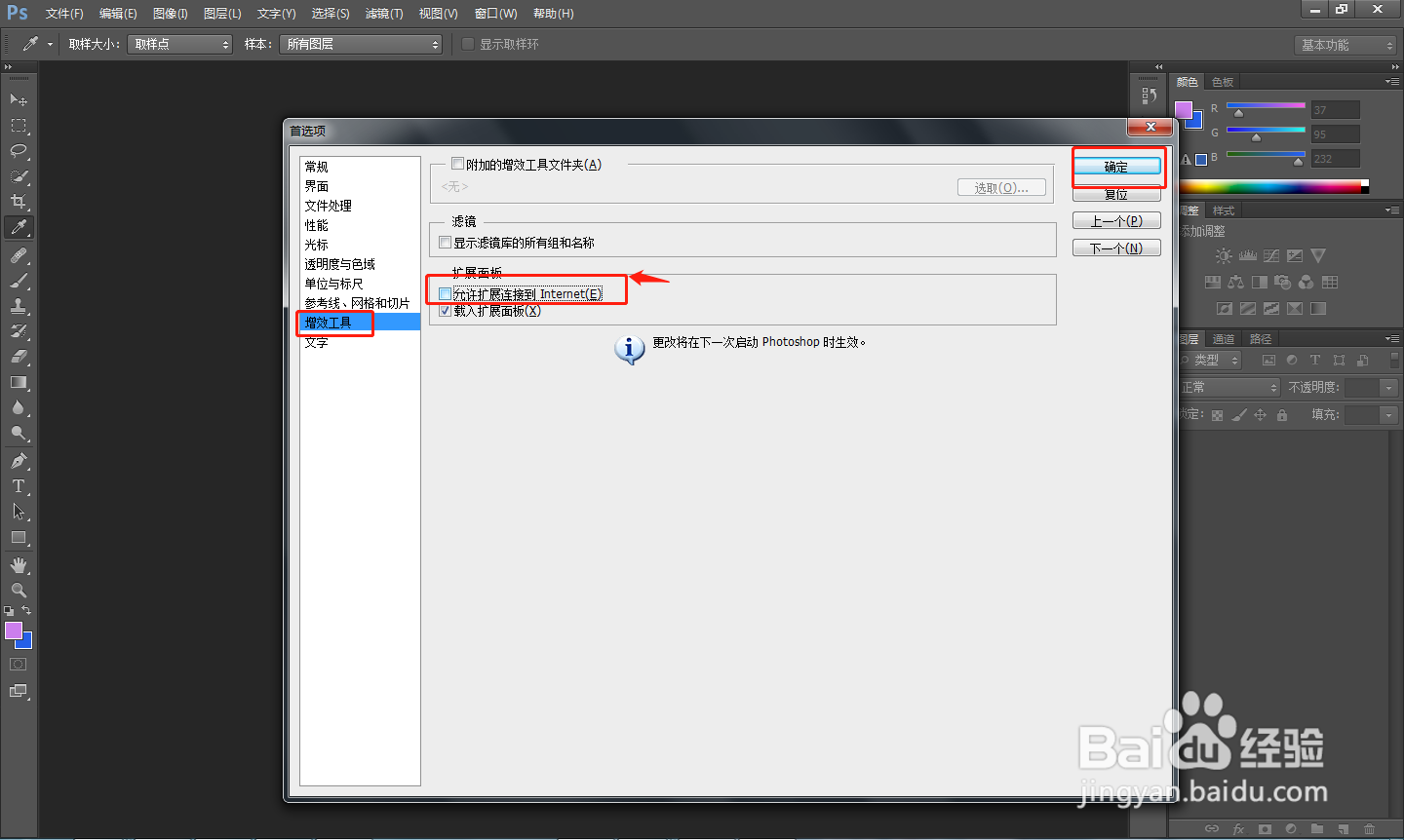Select the Crop tool
1404x840 pixels.
pos(19,202)
